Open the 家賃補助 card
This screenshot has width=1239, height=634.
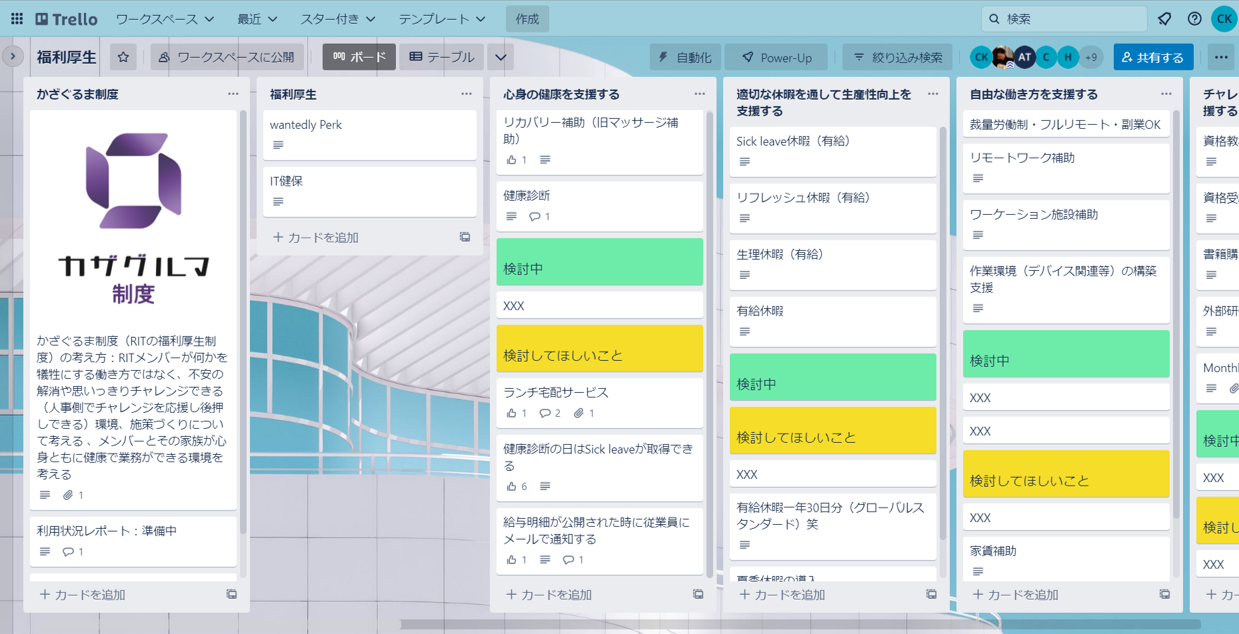(1066, 558)
